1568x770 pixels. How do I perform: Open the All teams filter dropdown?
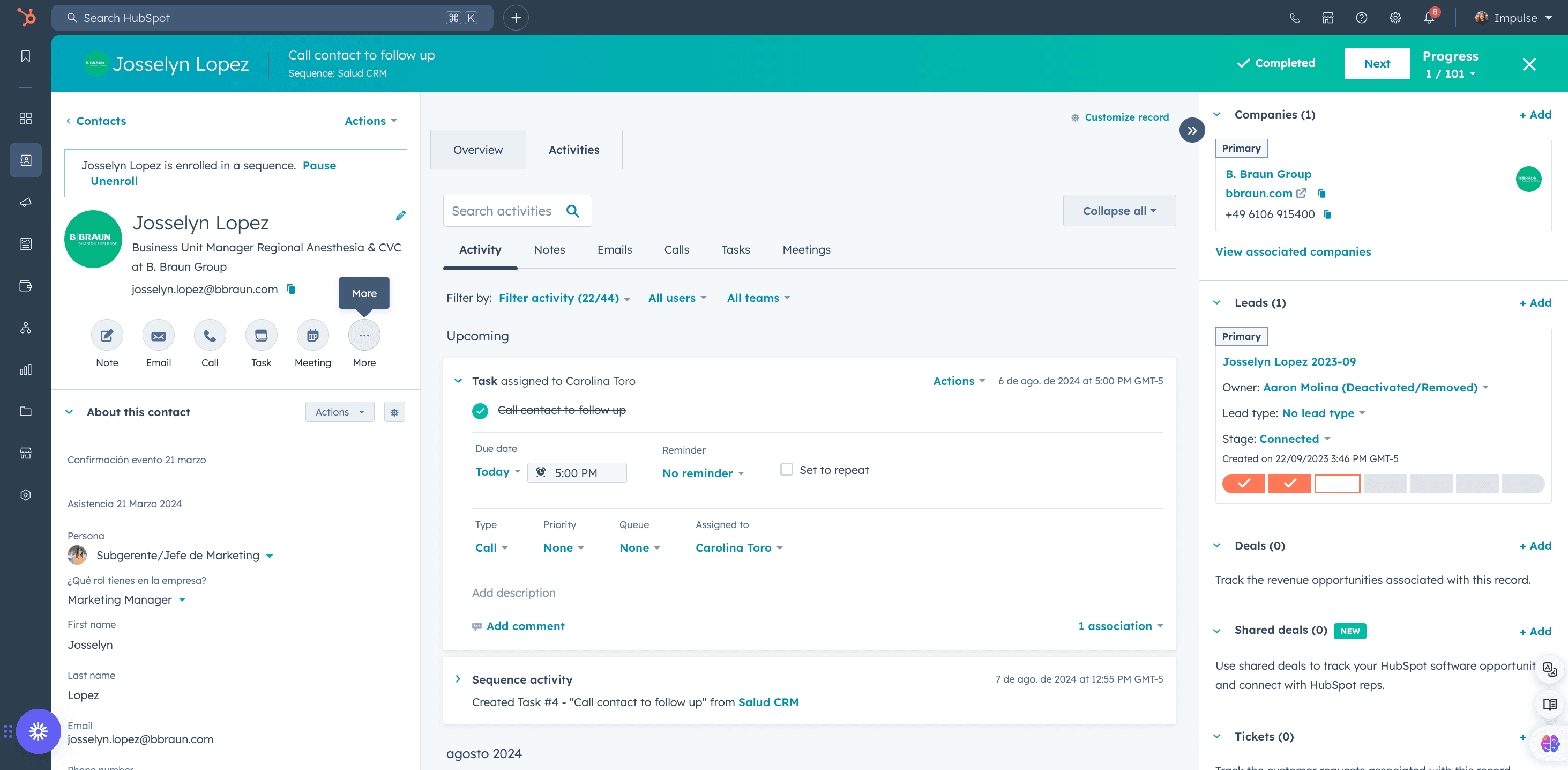coord(758,298)
